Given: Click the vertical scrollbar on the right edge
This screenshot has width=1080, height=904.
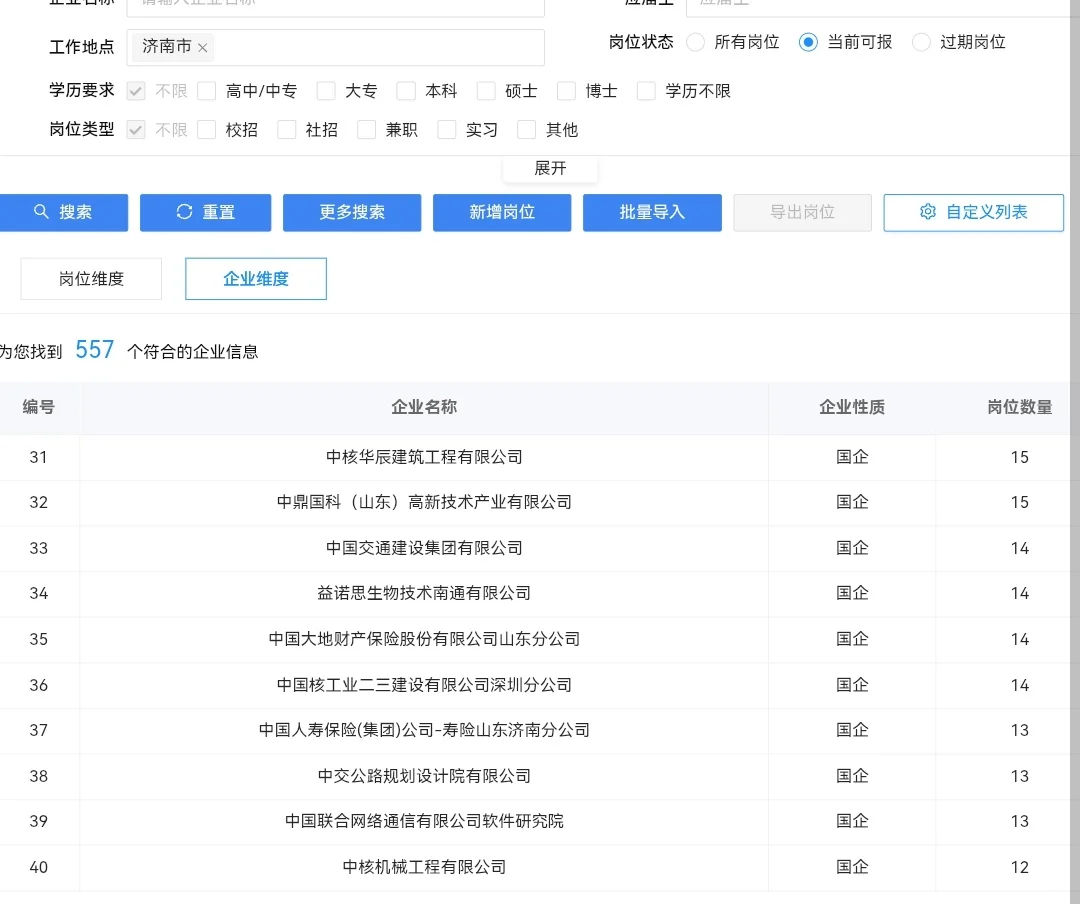Looking at the screenshot, I should click(1074, 452).
